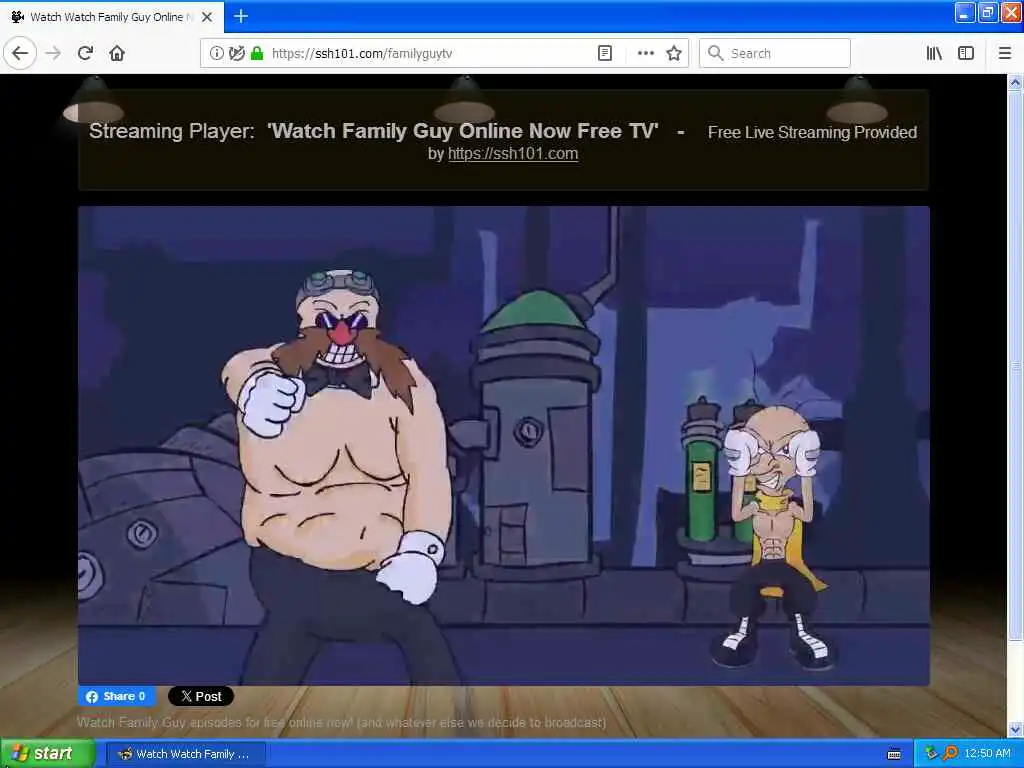Screen dimensions: 1024x768
Task: Reload the current page
Action: pos(85,53)
